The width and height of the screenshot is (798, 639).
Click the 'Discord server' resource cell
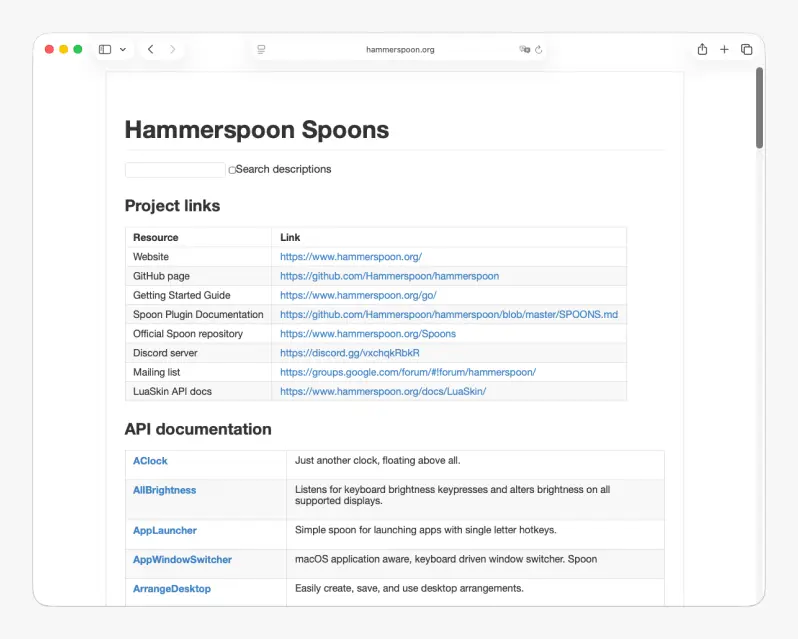coord(198,353)
